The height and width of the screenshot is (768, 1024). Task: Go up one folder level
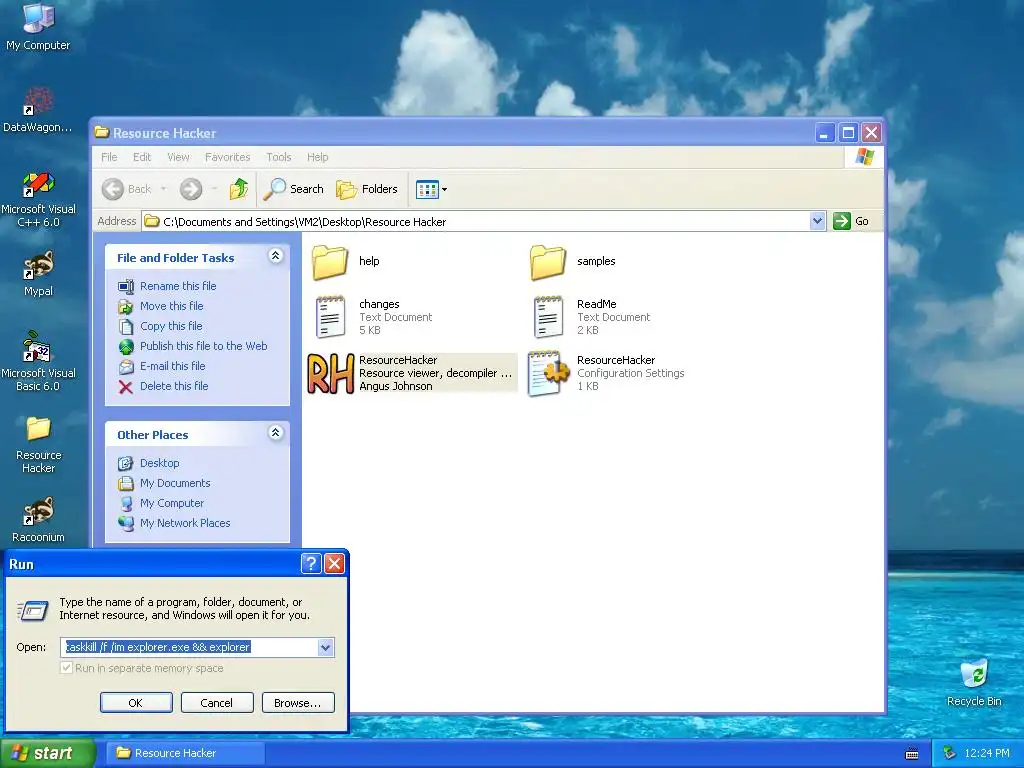[x=238, y=189]
